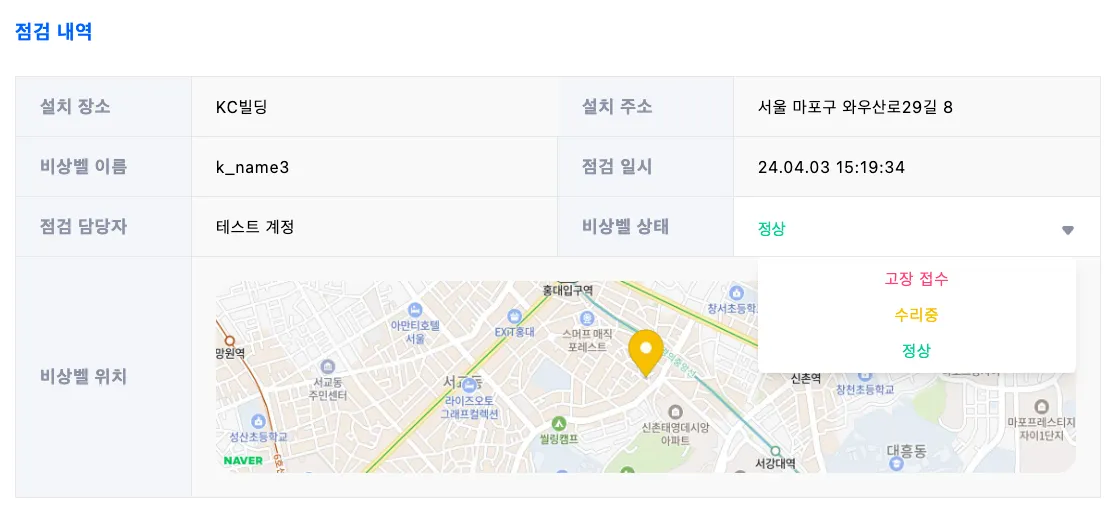Click the yellow location pin on map
The width and height of the screenshot is (1119, 516).
pyautogui.click(x=646, y=351)
